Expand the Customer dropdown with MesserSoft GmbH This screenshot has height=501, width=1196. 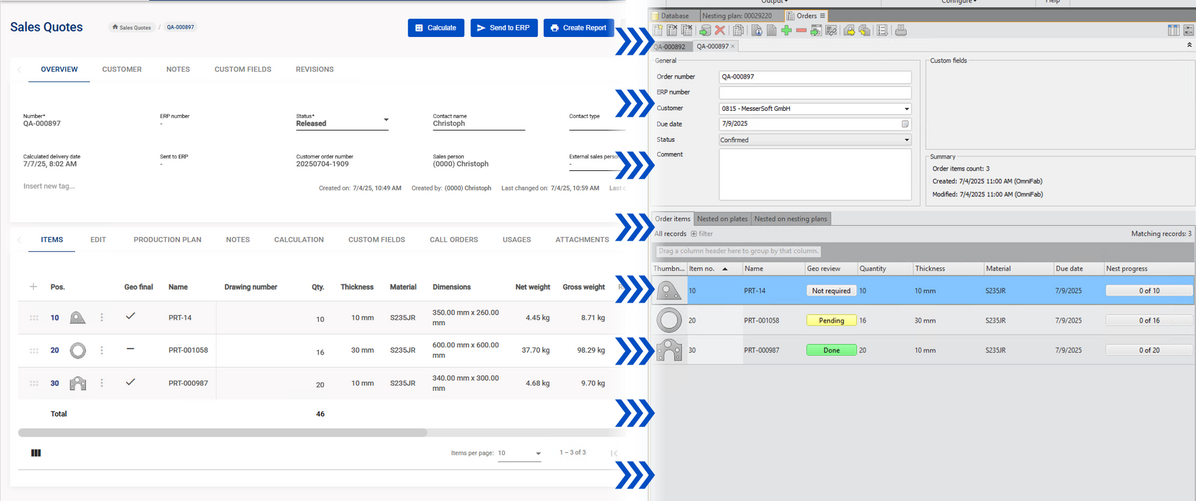click(x=906, y=108)
